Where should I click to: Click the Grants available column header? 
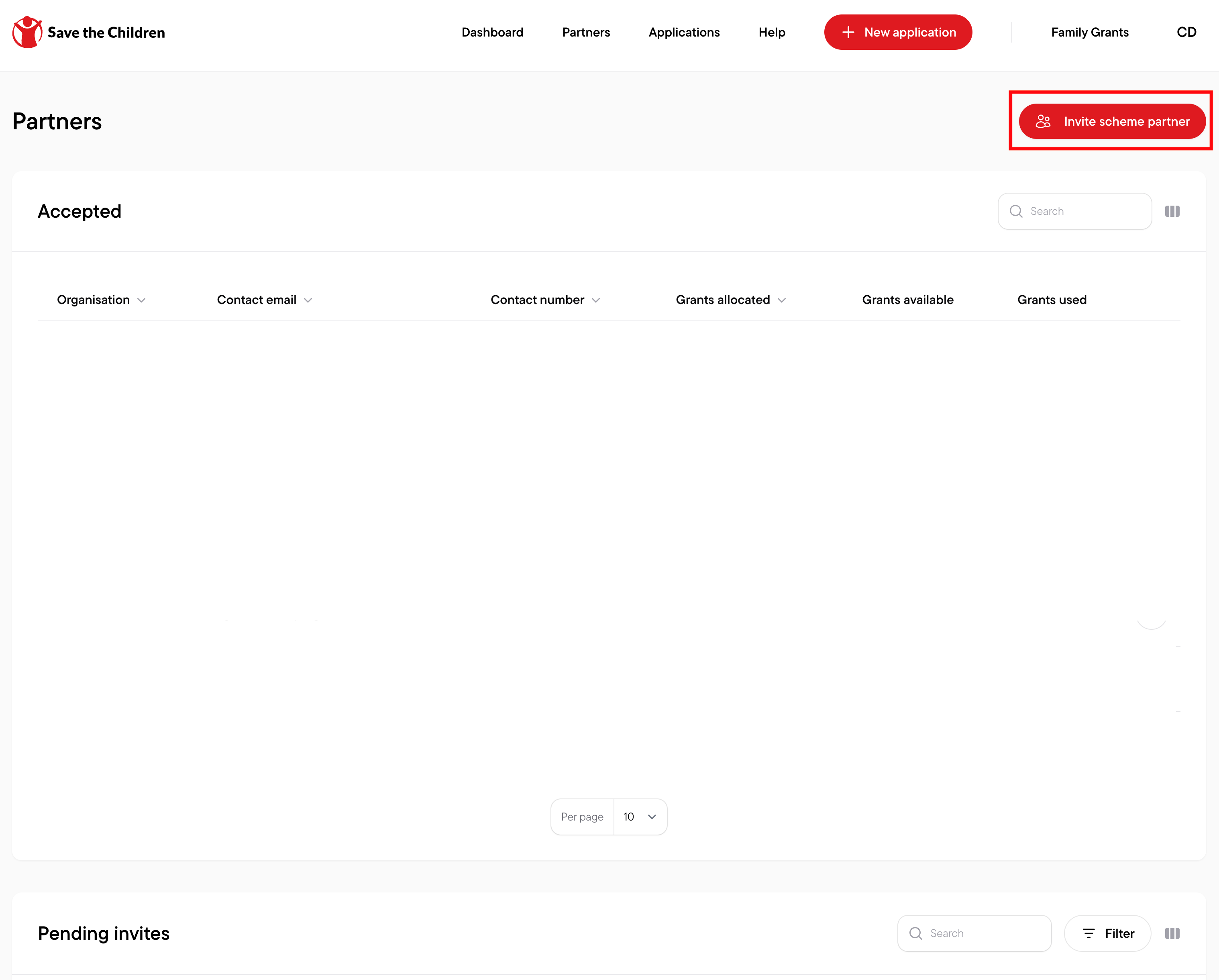click(907, 300)
